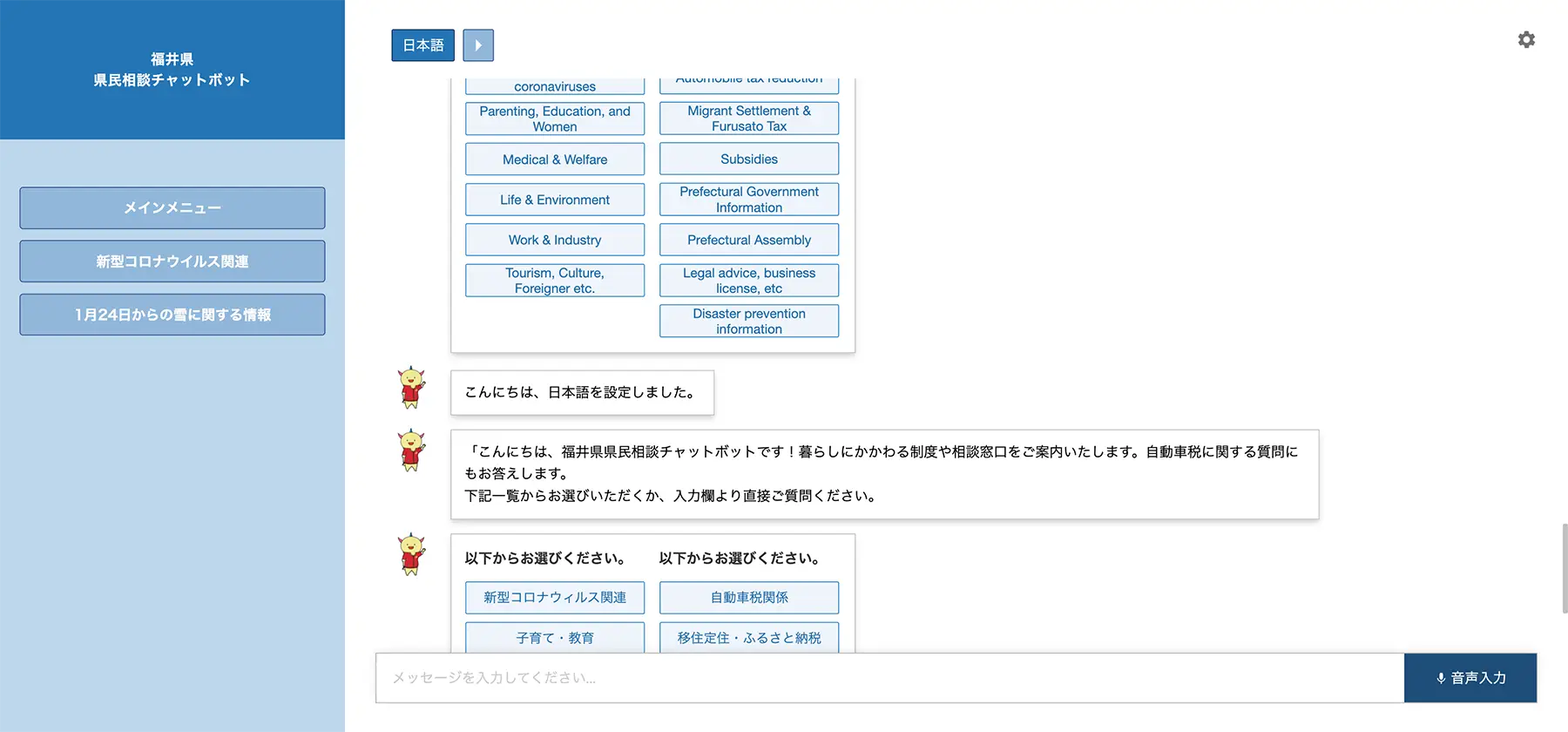Select the Medical & Welfare option
This screenshot has width=1568, height=732.
[555, 159]
